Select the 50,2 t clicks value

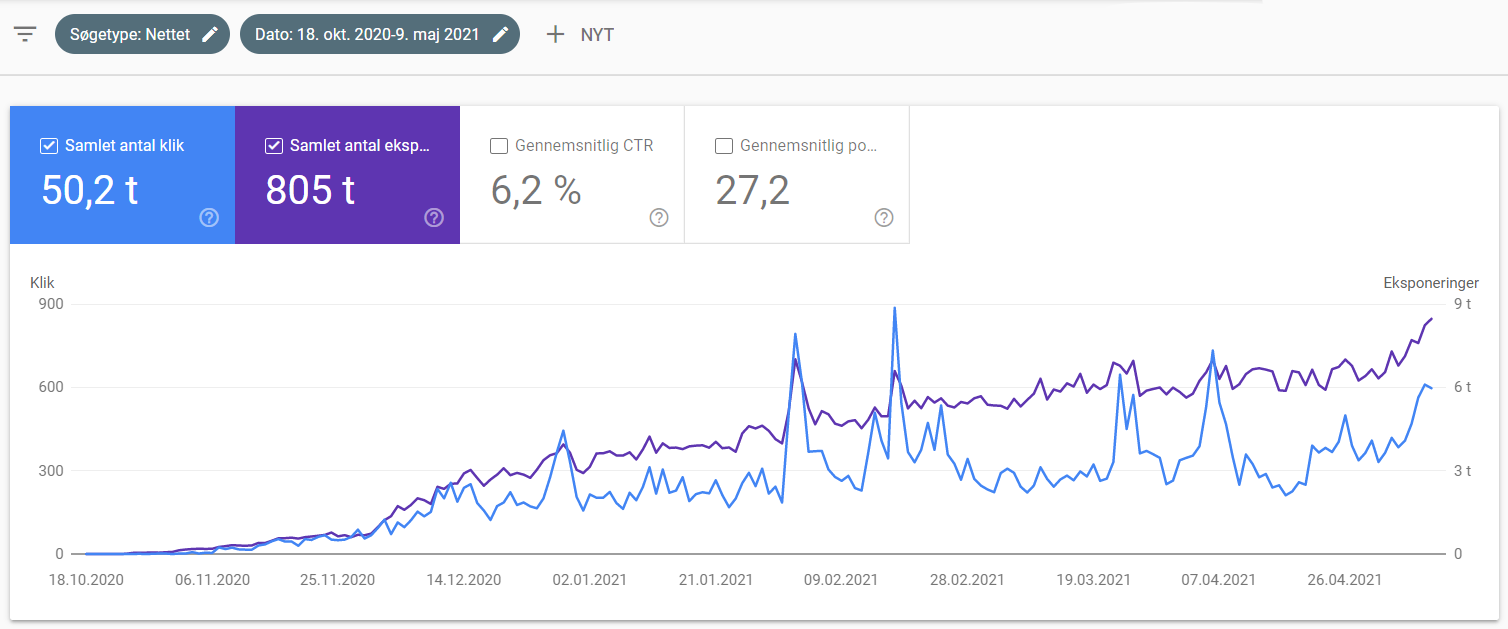pos(90,189)
